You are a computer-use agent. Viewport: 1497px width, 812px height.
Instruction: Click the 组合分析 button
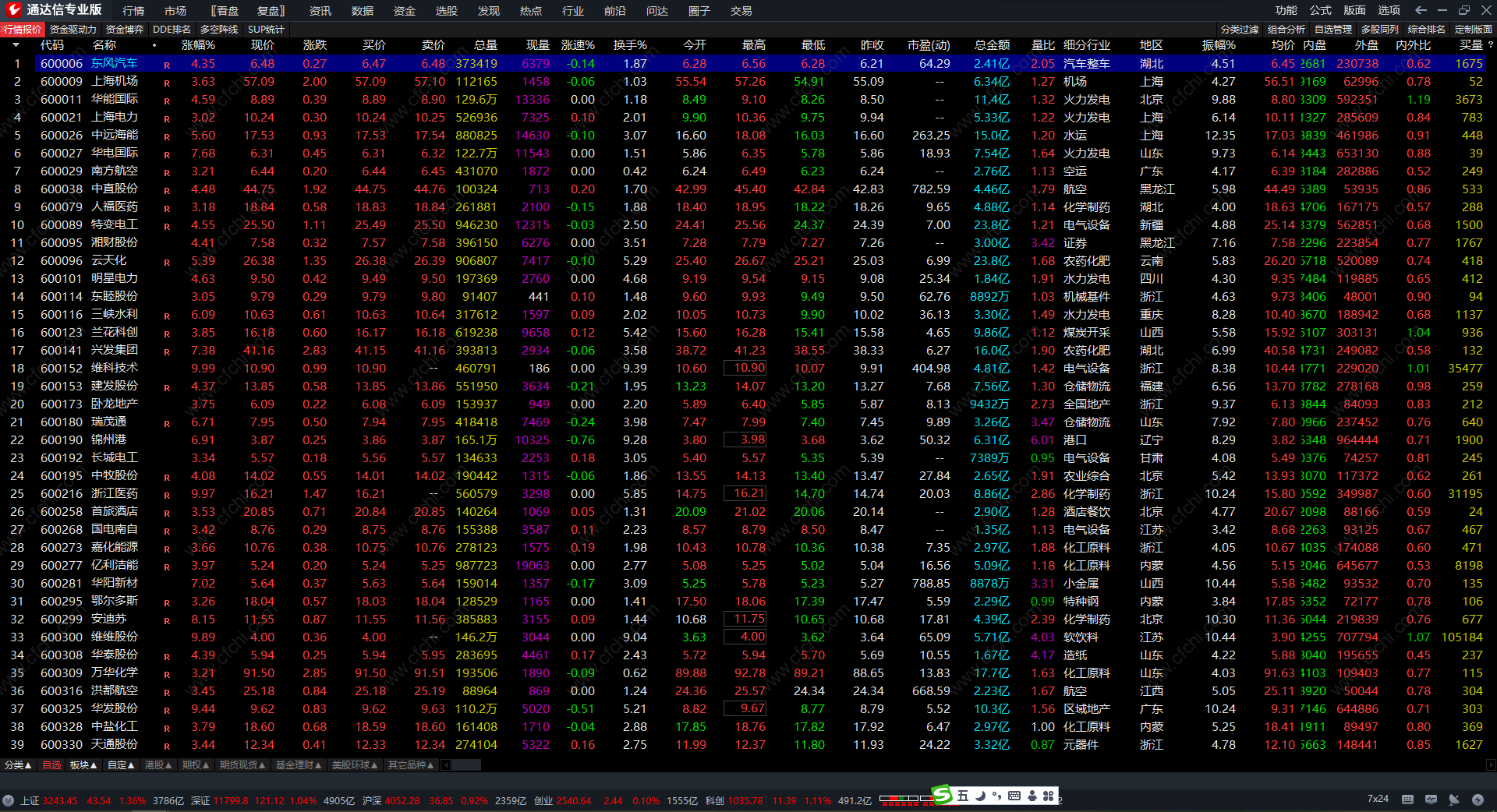[x=1286, y=30]
